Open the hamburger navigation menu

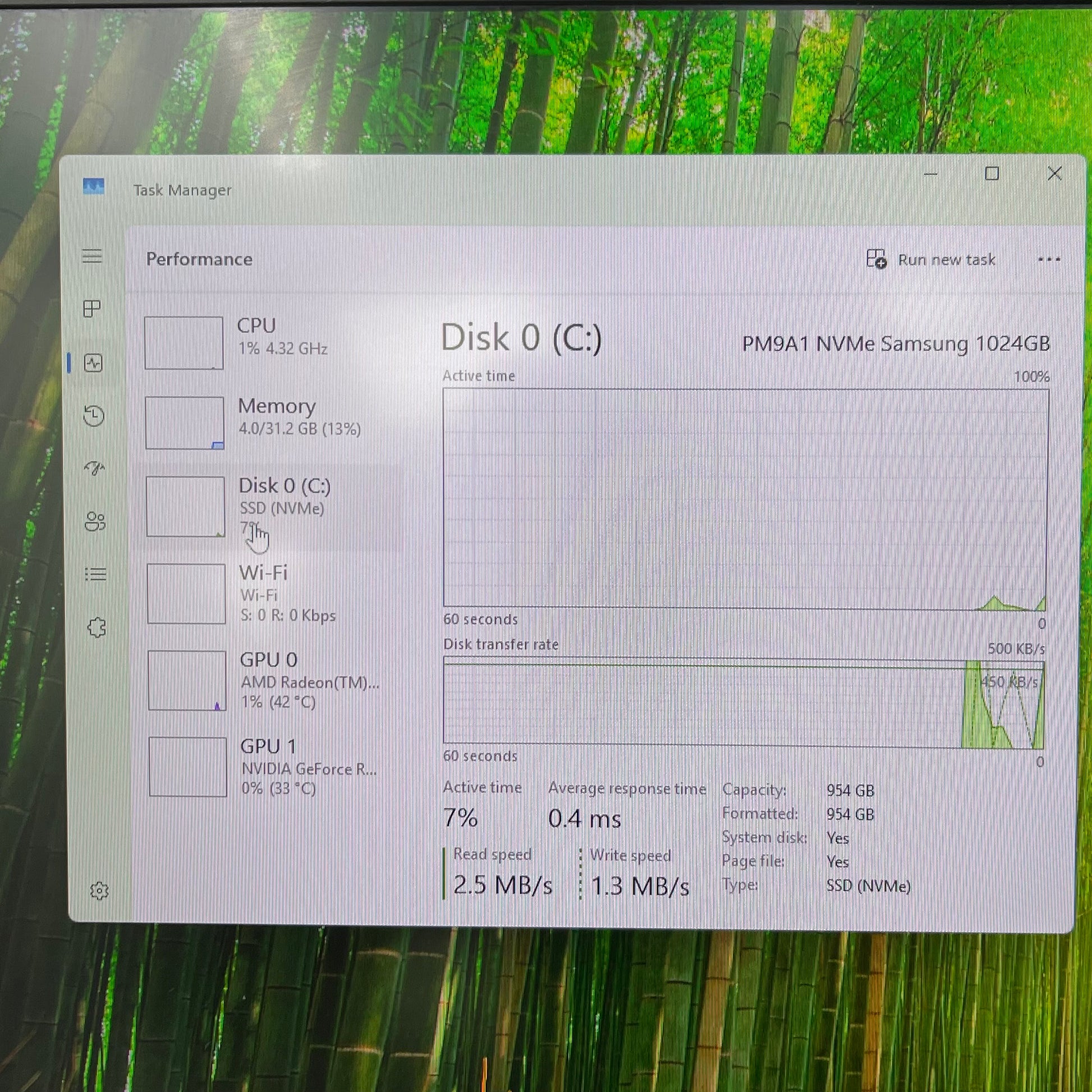[92, 256]
